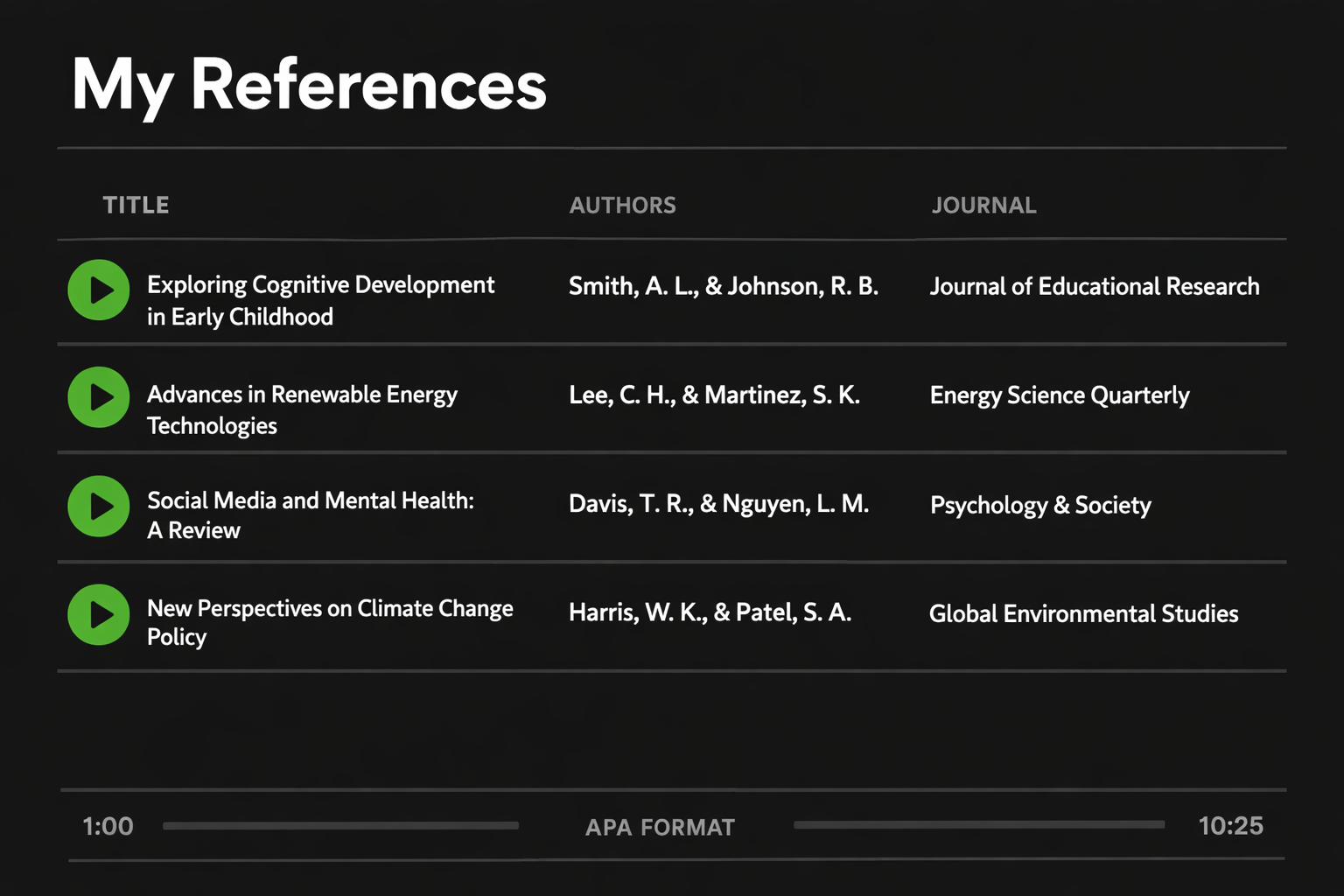
Task: Open title 'Advances in Renewable Energy Technologies'
Action: (x=302, y=409)
